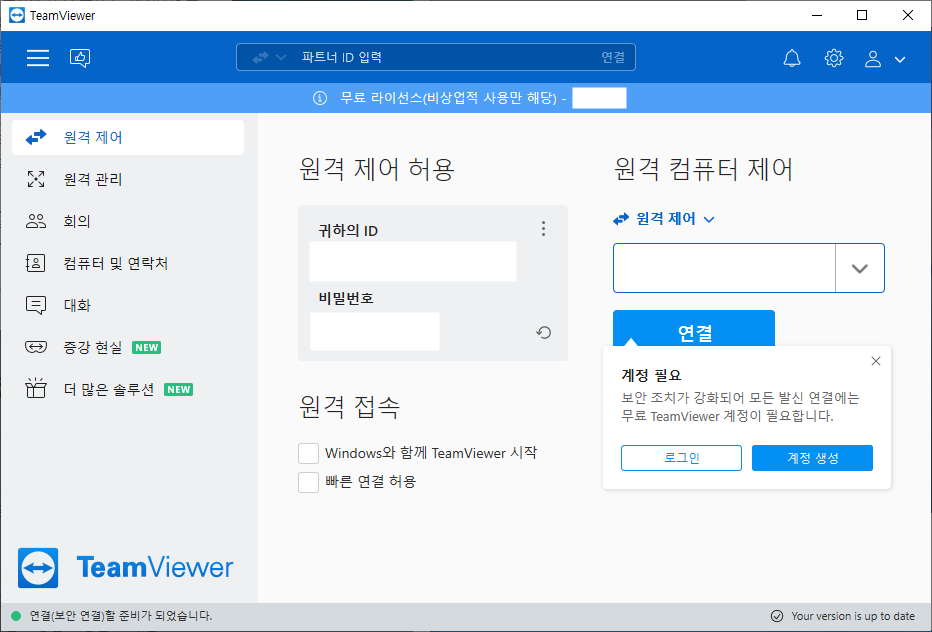
Task: Expand the 원격 제어 mode dropdown
Action: [x=664, y=219]
